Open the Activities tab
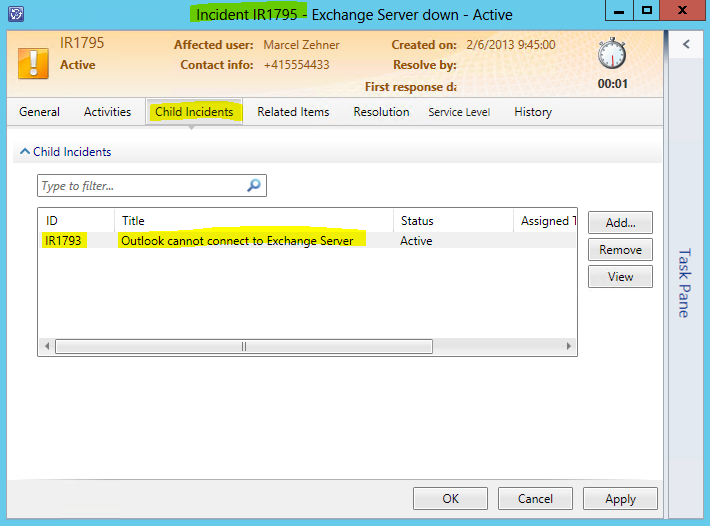The width and height of the screenshot is (710, 526). (107, 112)
